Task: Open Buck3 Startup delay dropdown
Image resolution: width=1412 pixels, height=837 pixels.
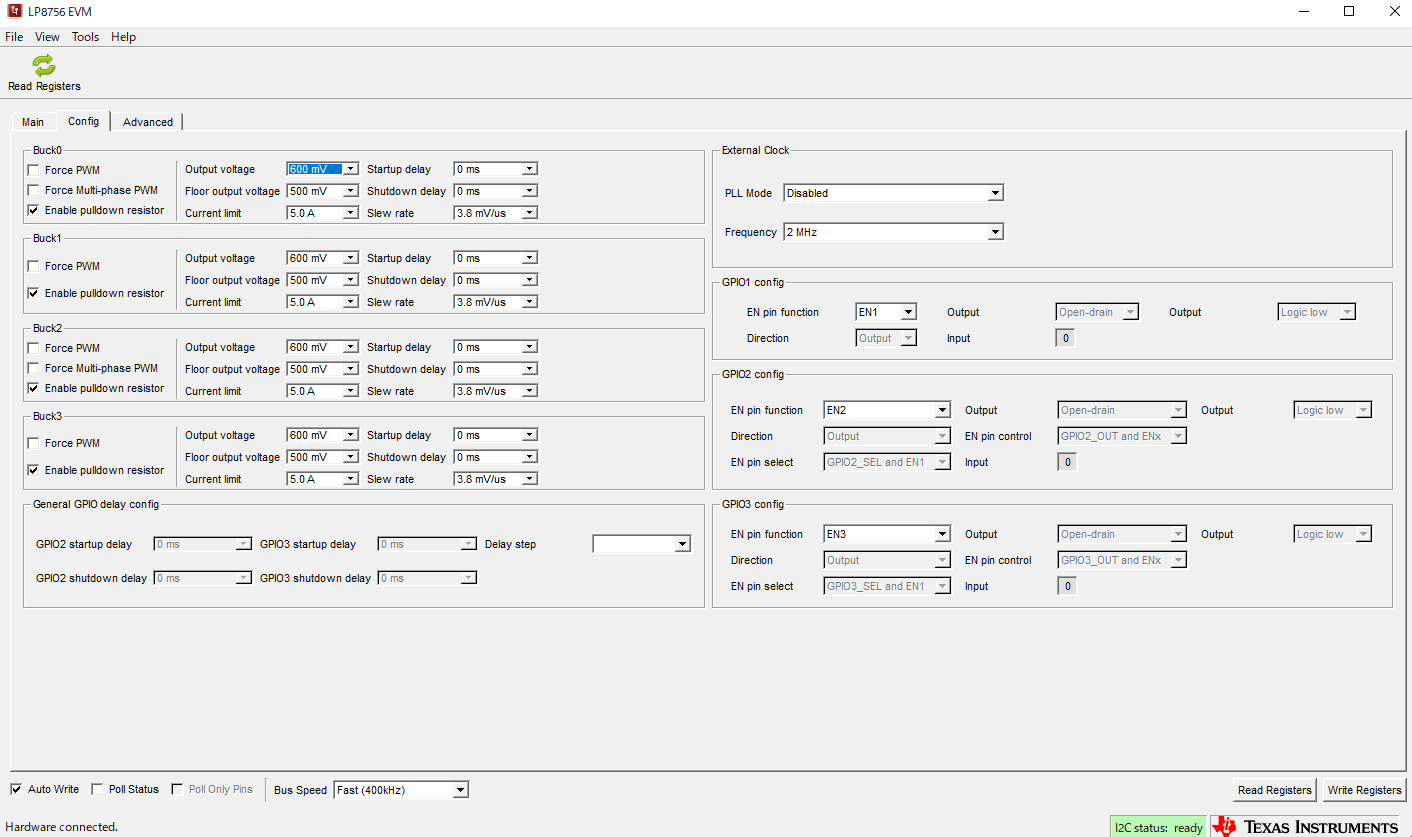Action: coord(496,435)
